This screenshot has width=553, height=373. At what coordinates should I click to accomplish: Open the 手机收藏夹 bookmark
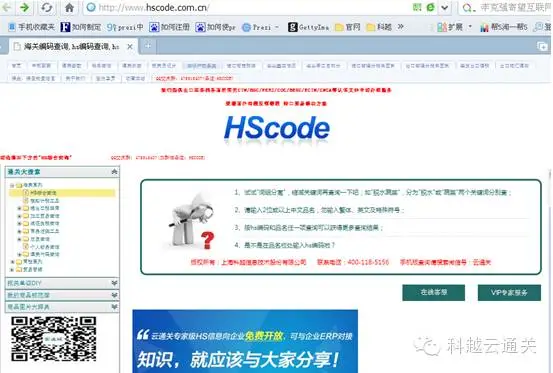[x=31, y=27]
